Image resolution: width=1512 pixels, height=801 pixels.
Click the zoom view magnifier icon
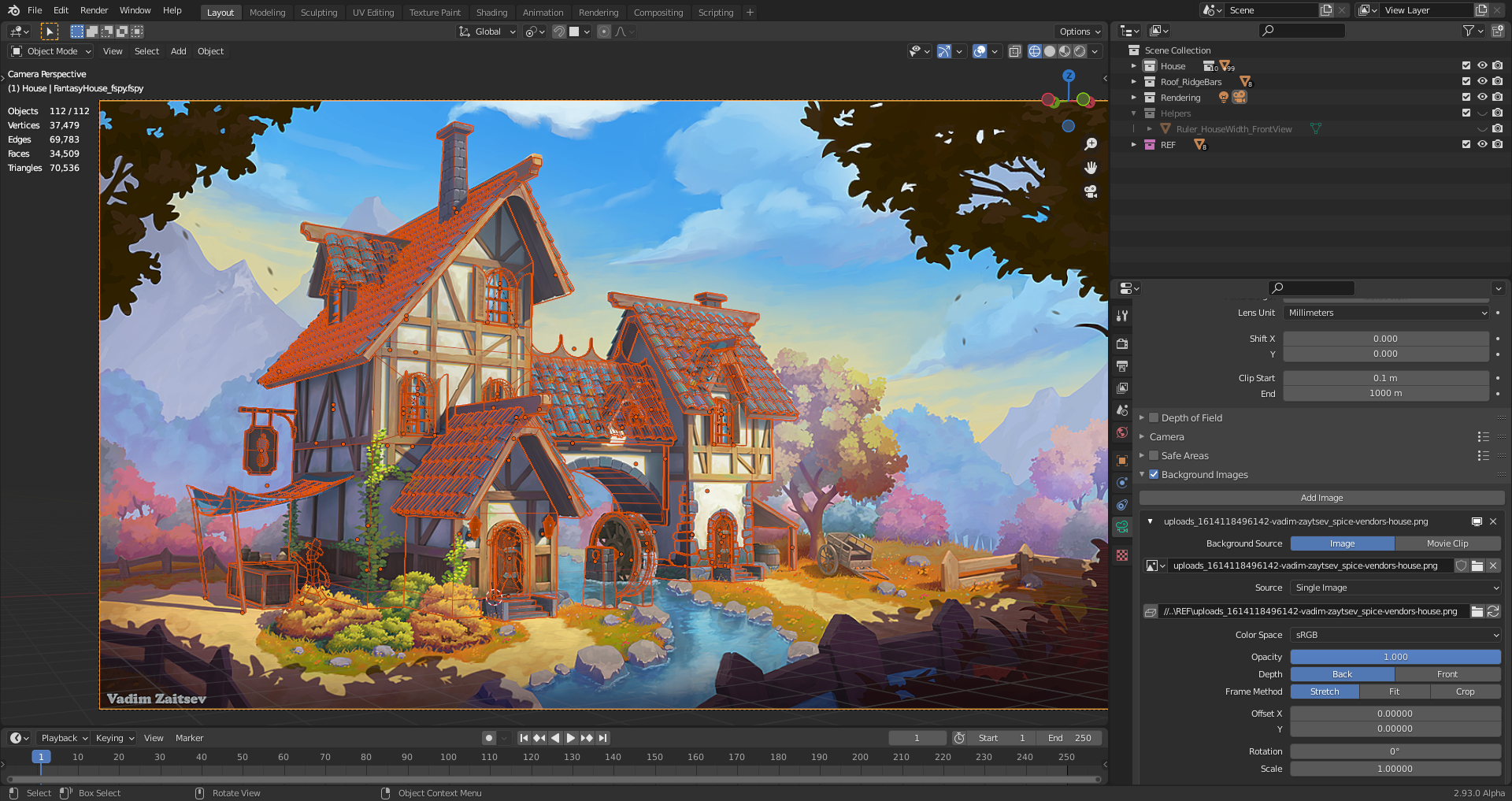tap(1091, 144)
